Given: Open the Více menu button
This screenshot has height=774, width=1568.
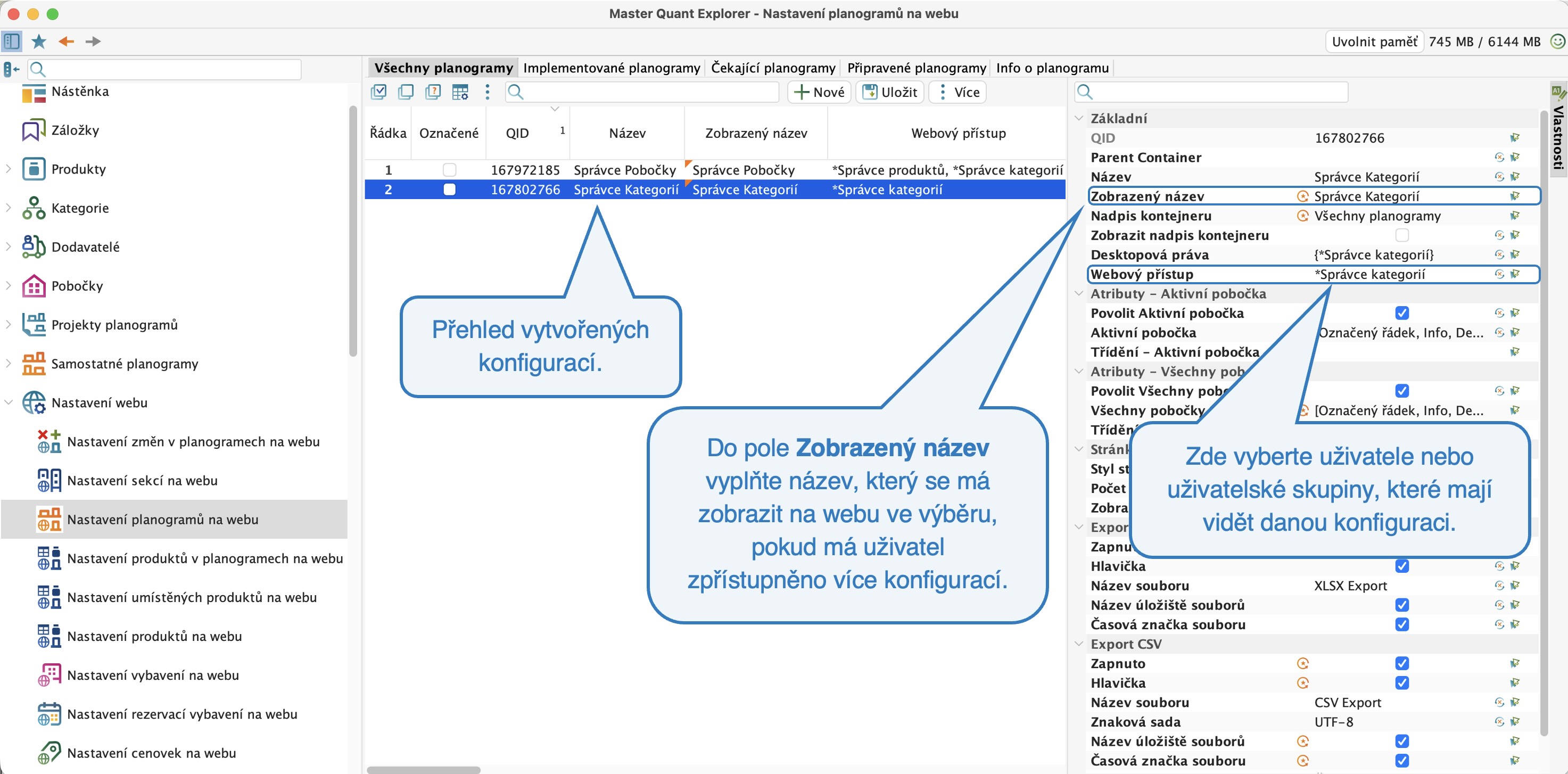Looking at the screenshot, I should [958, 92].
